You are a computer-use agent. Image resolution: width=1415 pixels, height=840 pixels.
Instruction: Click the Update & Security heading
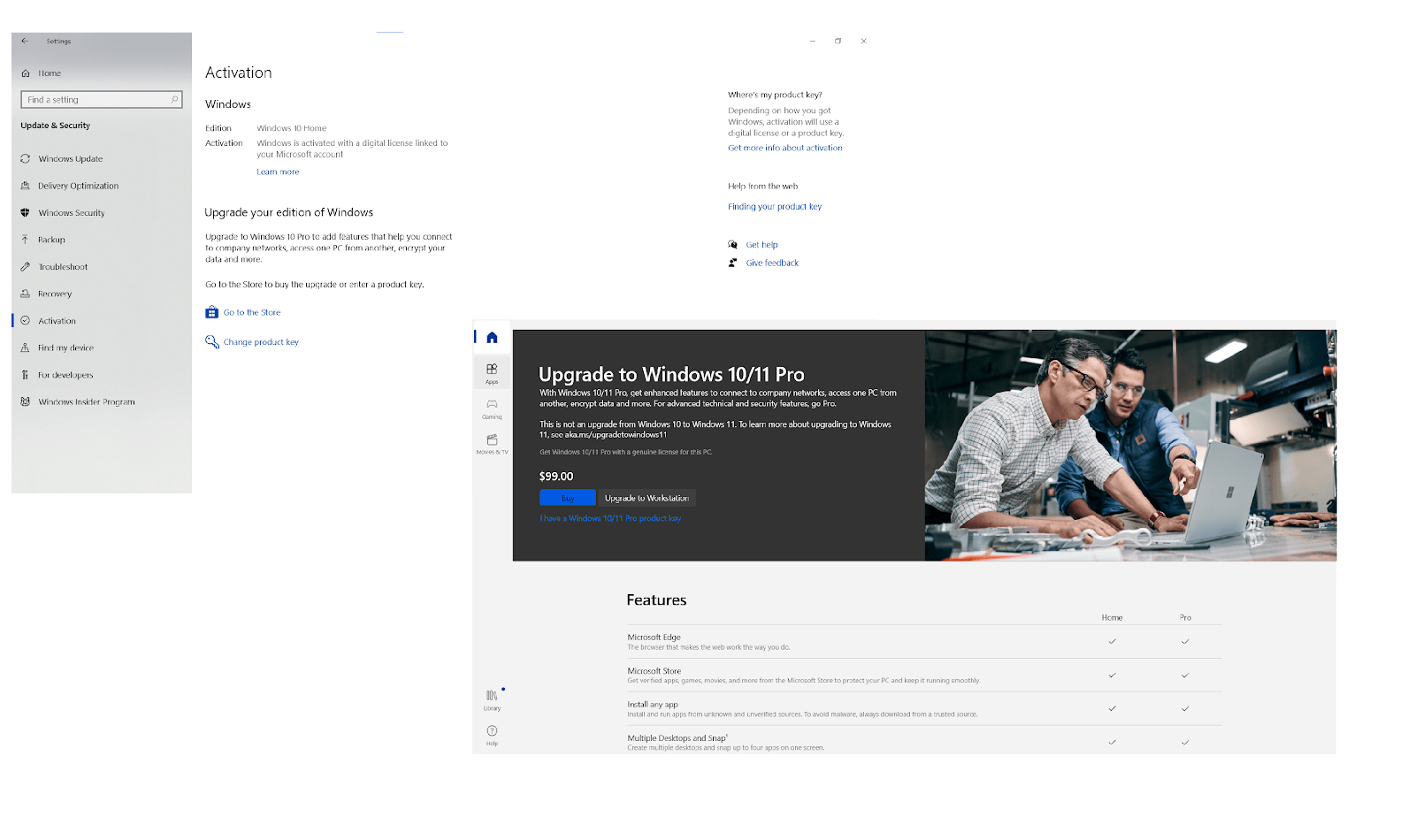coord(55,126)
